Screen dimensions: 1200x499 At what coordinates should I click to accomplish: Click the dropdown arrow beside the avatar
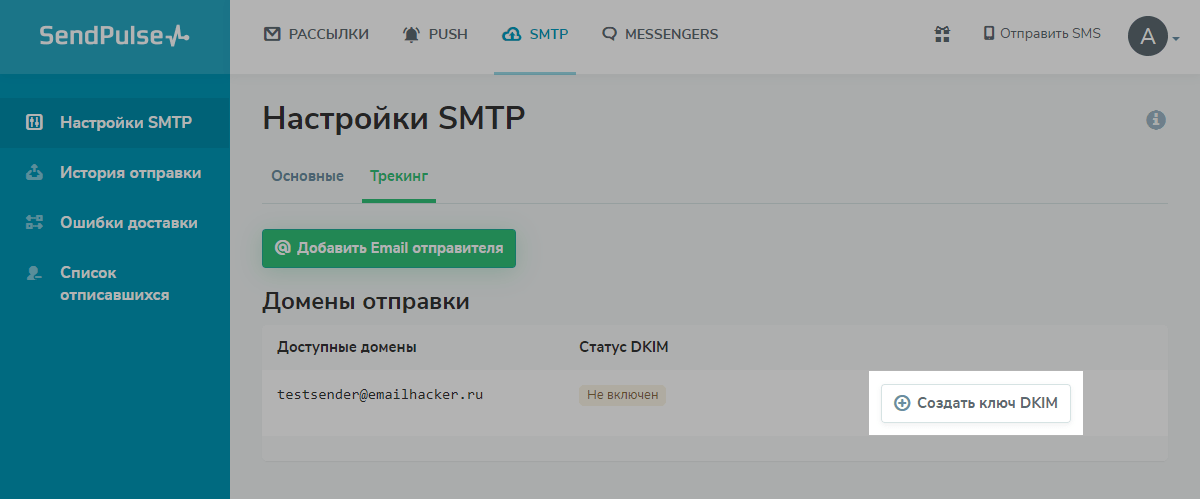tap(1176, 40)
